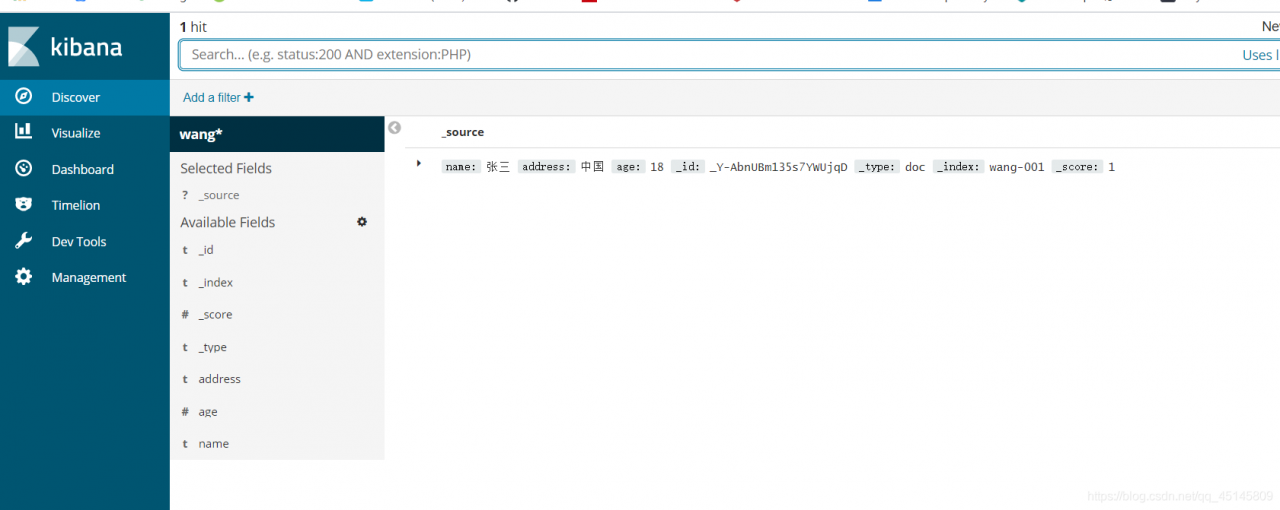This screenshot has height=510, width=1280.
Task: Select the Dashboard menu label
Action: point(83,169)
